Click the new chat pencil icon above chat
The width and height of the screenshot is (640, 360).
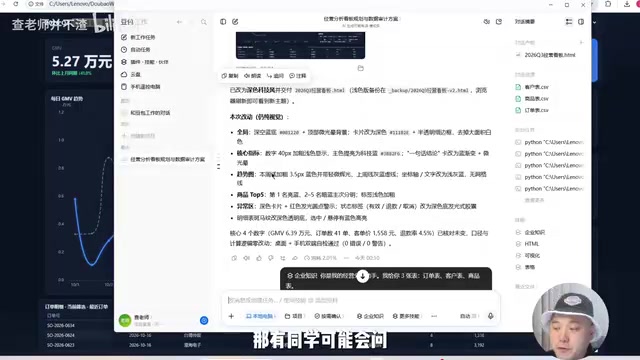pos(235,22)
